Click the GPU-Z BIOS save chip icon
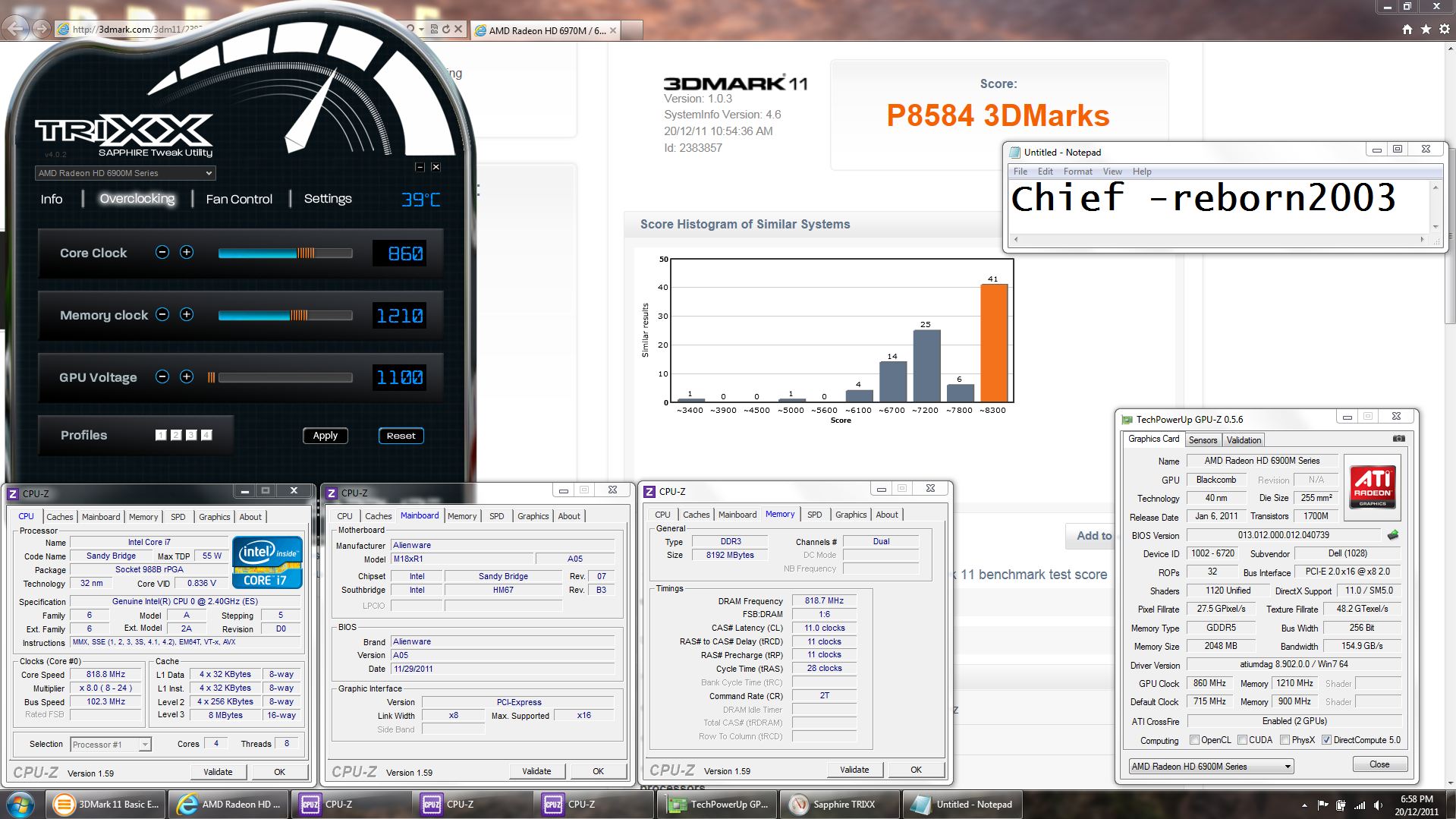Screen dimensions: 1456x819 coord(1393,535)
